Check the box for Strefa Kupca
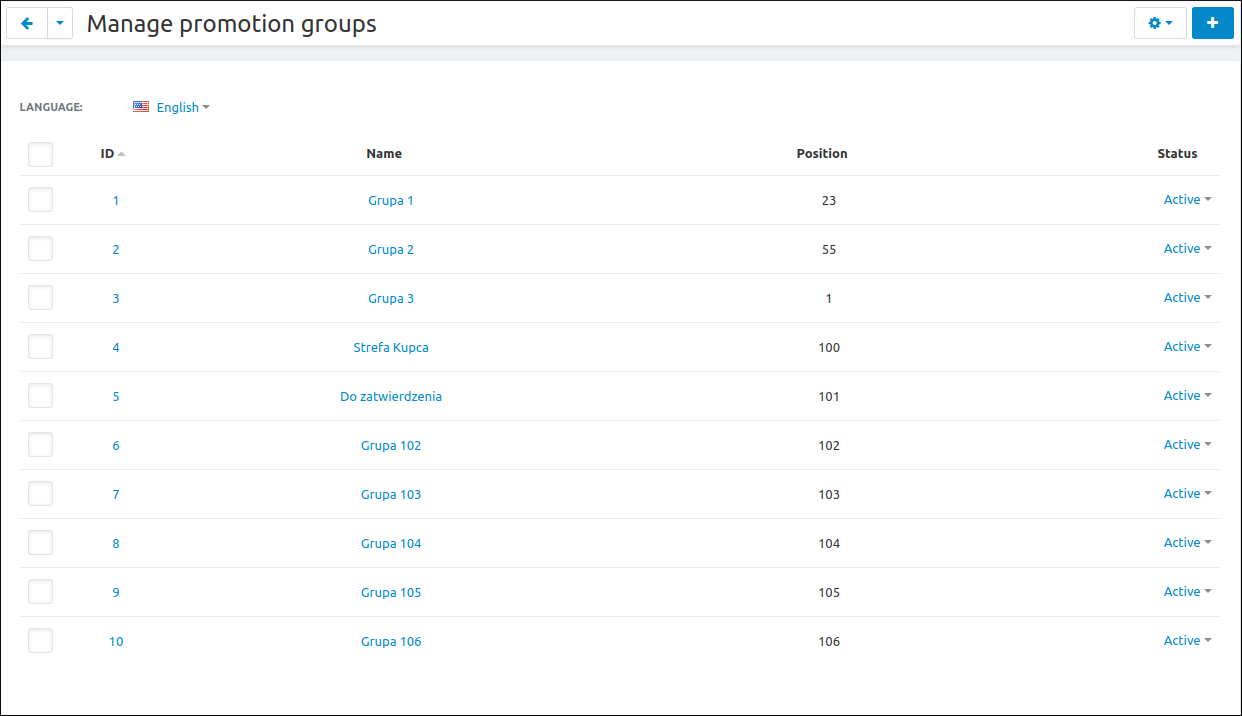Screen dimensions: 1242x716 pos(40,346)
